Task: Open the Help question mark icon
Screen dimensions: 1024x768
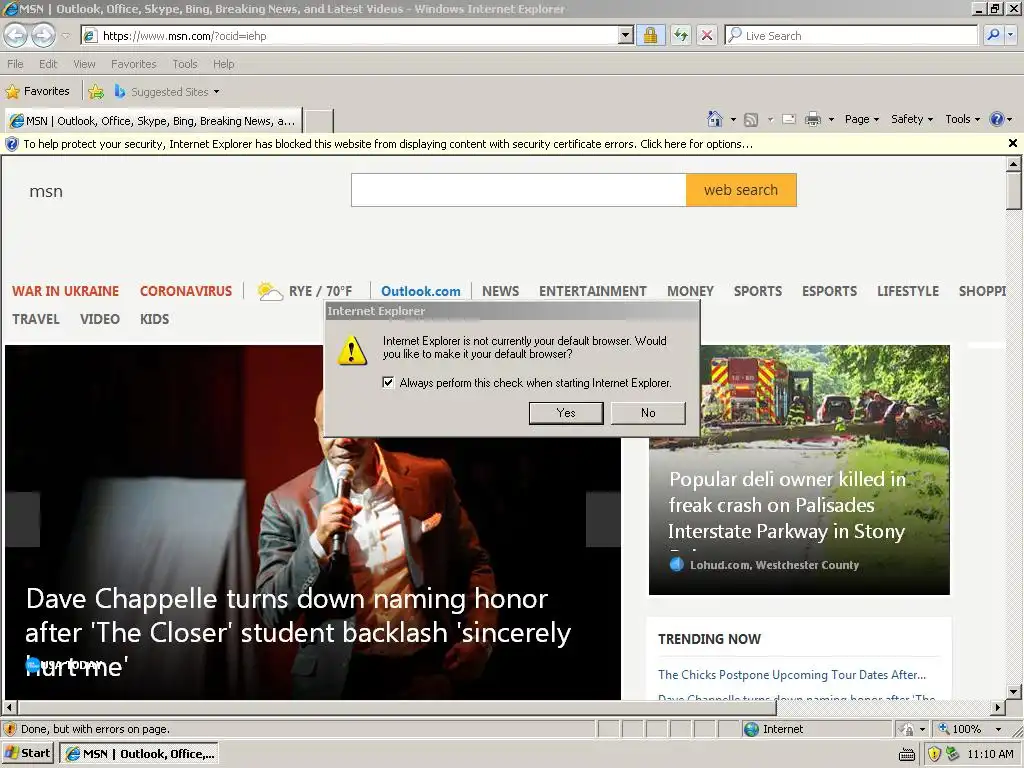Action: pyautogui.click(x=997, y=119)
